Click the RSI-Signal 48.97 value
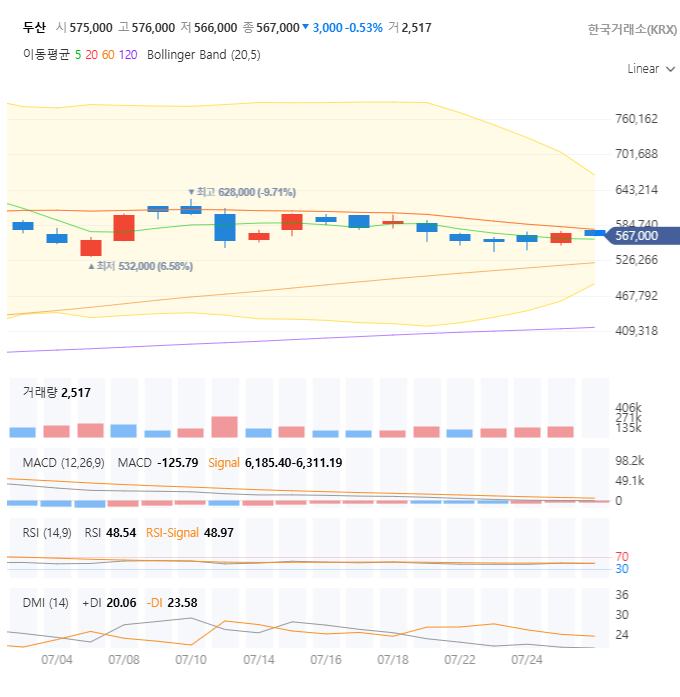The height and width of the screenshot is (697, 680). [190, 533]
